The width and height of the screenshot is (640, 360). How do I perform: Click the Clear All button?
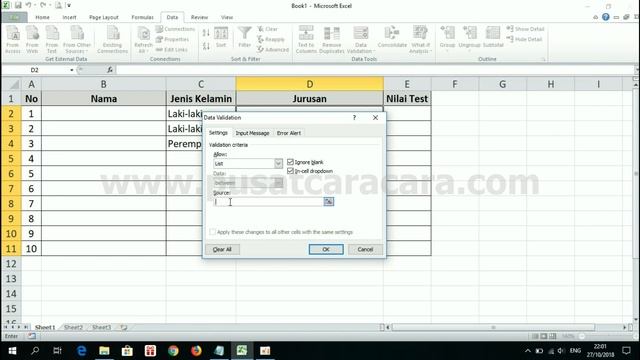(222, 249)
